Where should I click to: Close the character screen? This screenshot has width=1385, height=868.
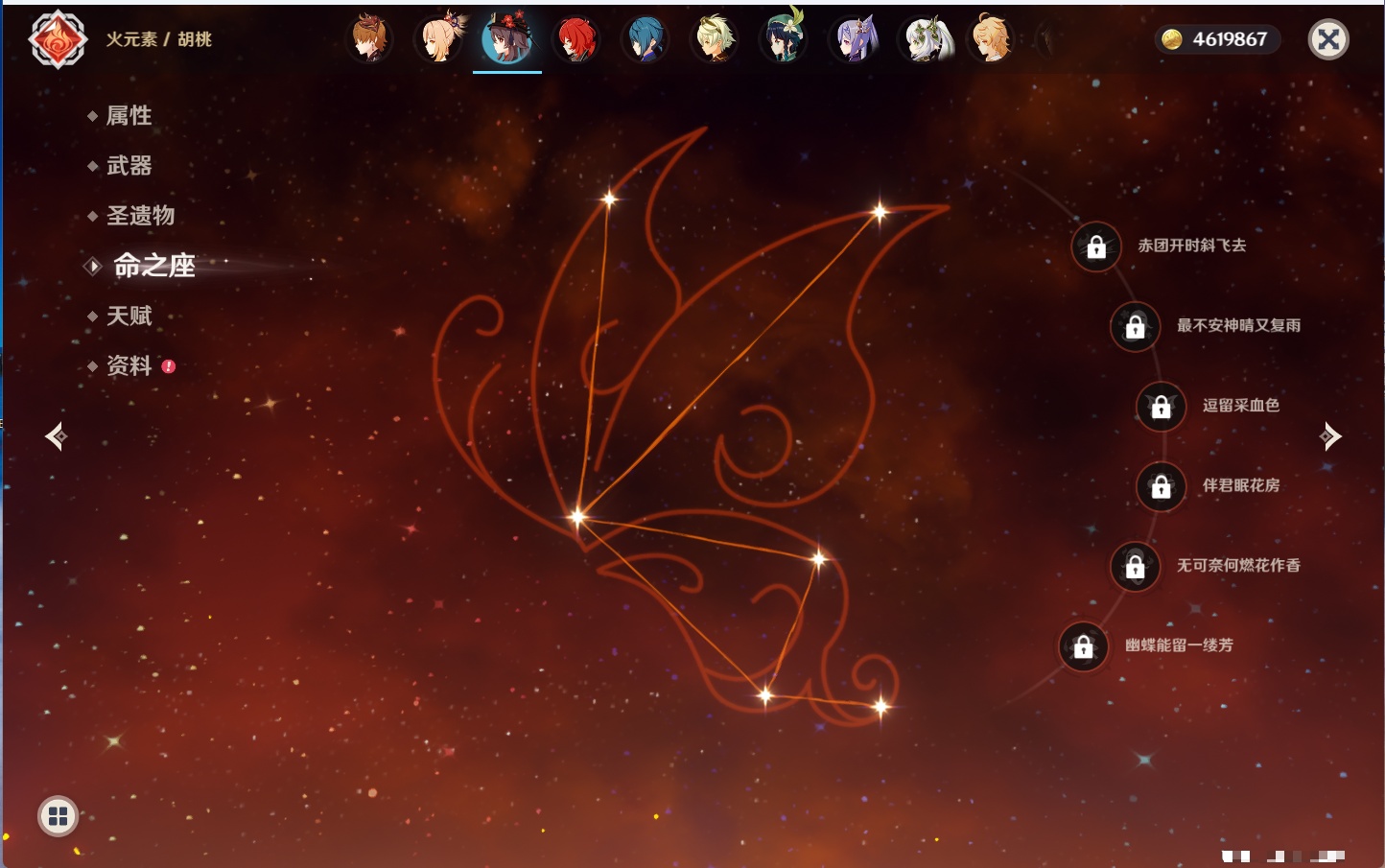[x=1328, y=39]
